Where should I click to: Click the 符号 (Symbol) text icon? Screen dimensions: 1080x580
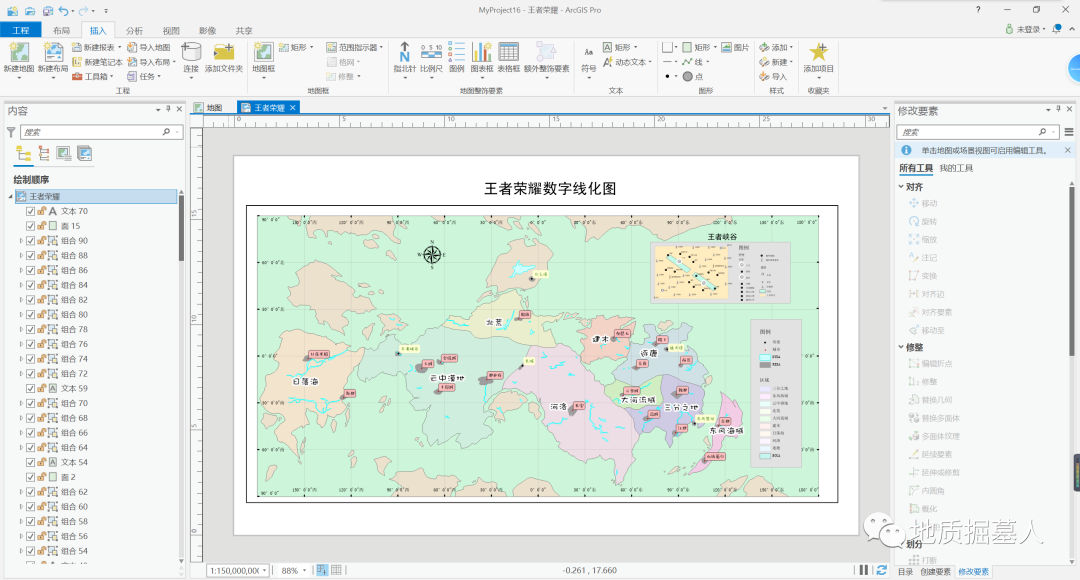tap(588, 54)
